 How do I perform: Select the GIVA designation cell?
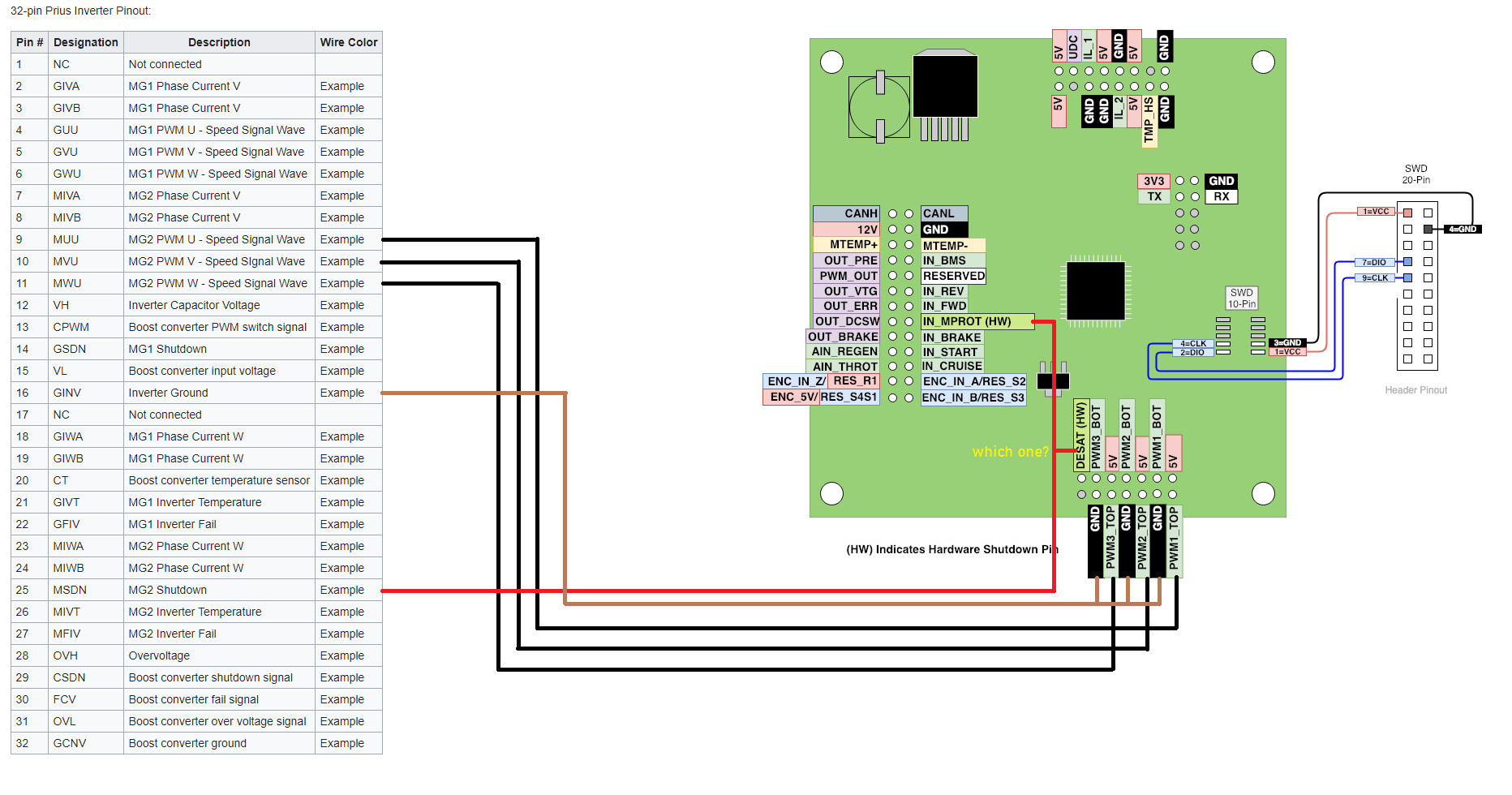[86, 86]
